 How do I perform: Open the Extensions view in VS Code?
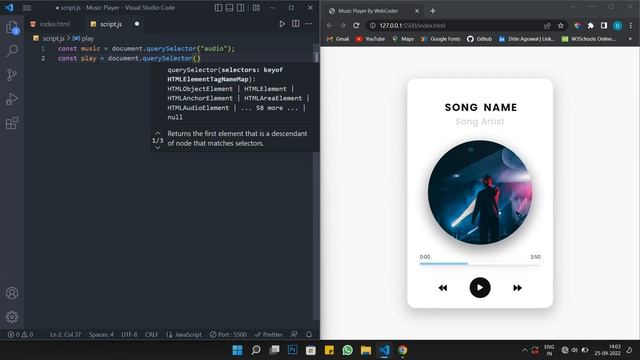click(x=12, y=123)
